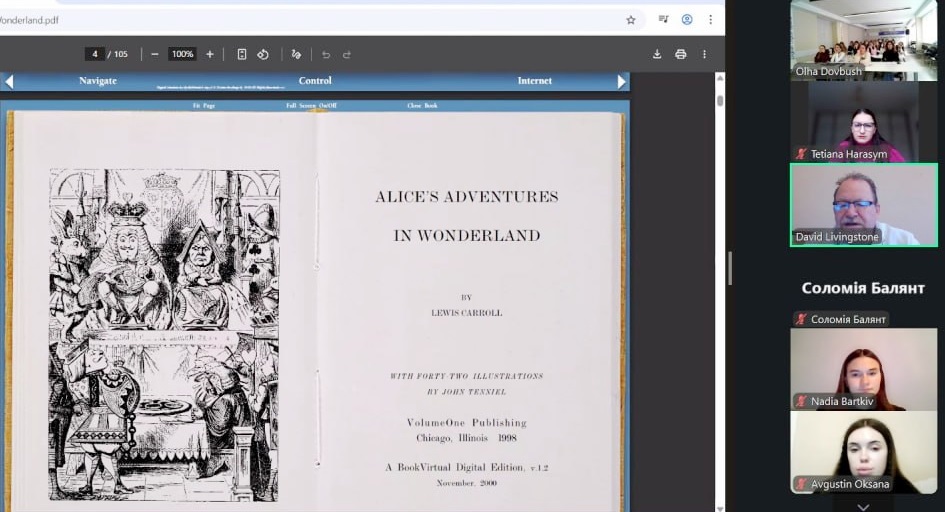The height and width of the screenshot is (512, 945).
Task: Zoom in the PDF with plus button
Action: click(x=209, y=54)
